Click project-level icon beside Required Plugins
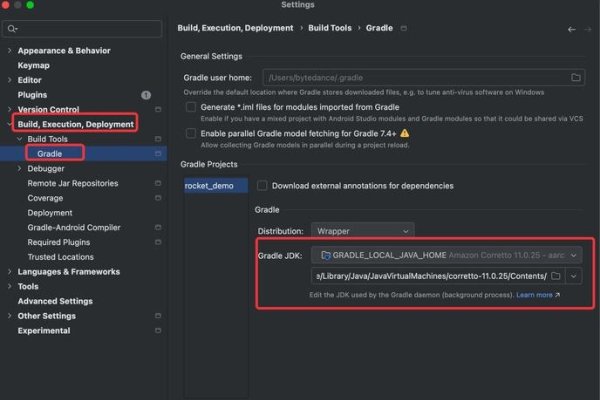 (x=158, y=242)
